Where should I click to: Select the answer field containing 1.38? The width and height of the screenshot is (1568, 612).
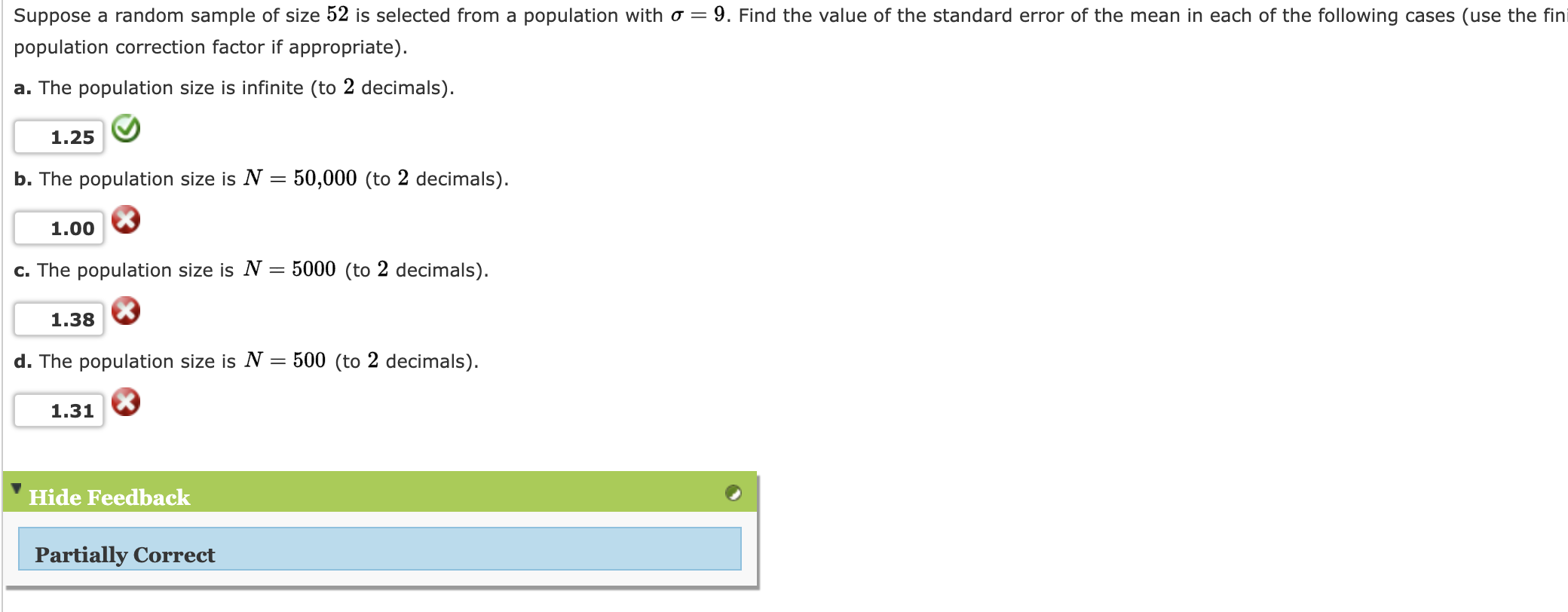(57, 318)
